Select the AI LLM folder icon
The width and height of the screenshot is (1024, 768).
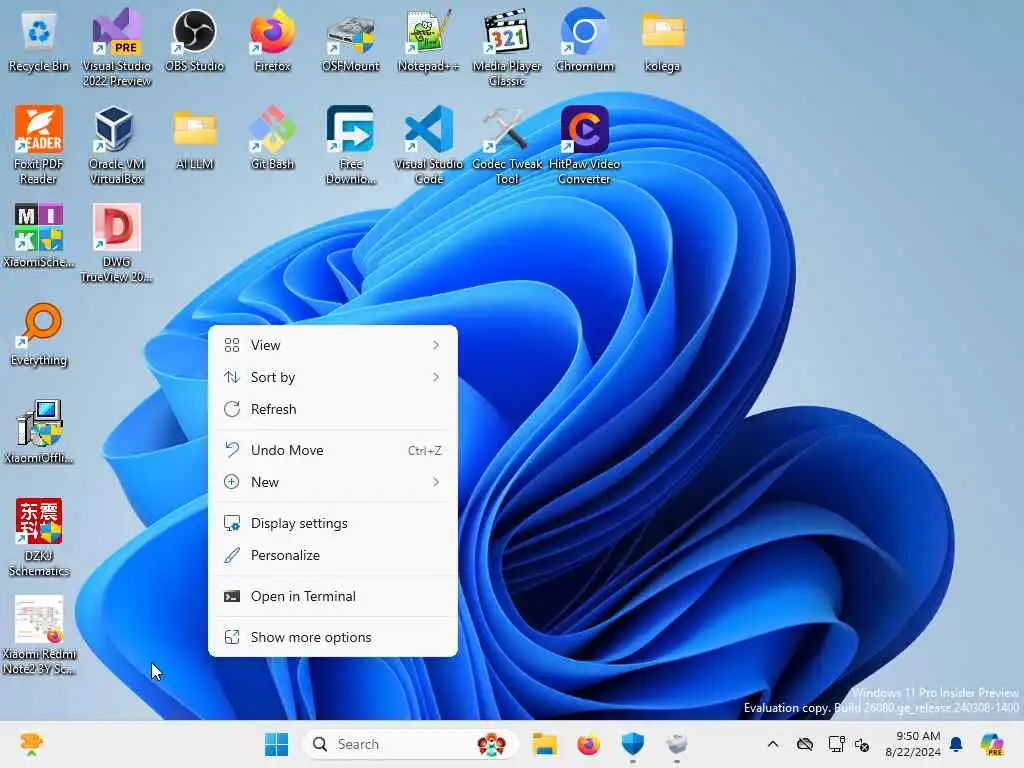click(x=195, y=138)
